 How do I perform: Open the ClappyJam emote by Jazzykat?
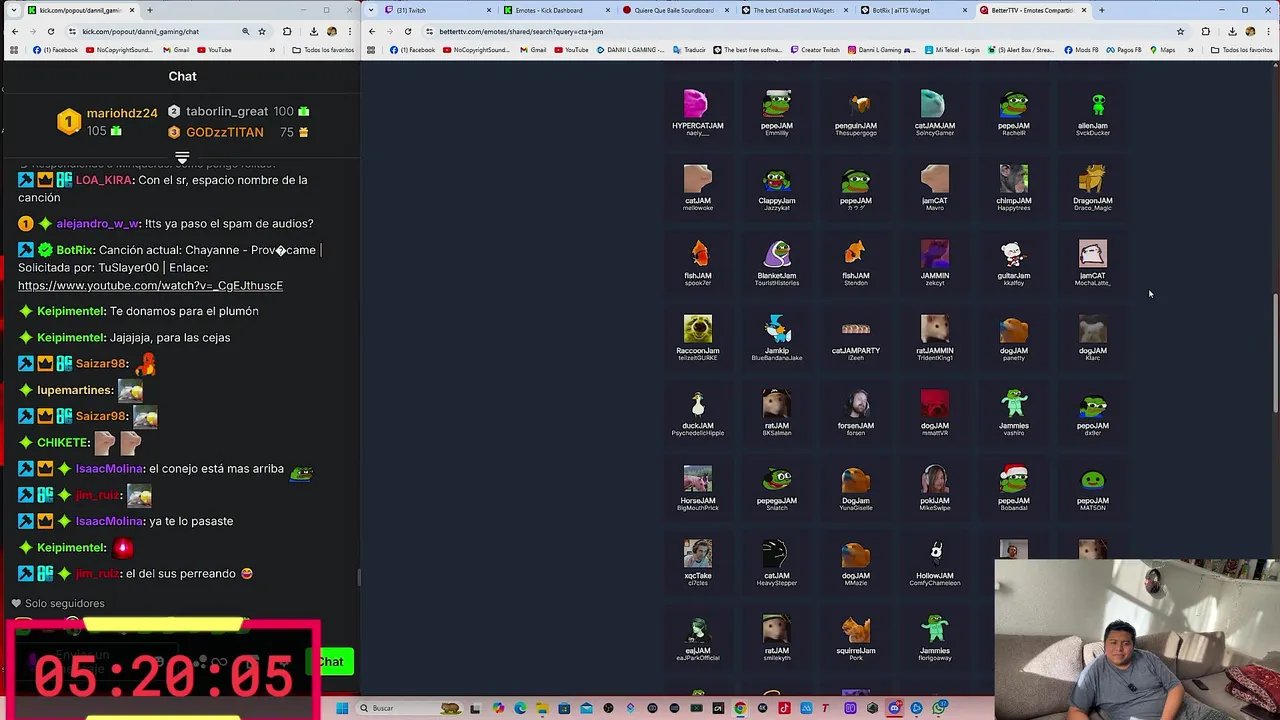[x=777, y=187]
